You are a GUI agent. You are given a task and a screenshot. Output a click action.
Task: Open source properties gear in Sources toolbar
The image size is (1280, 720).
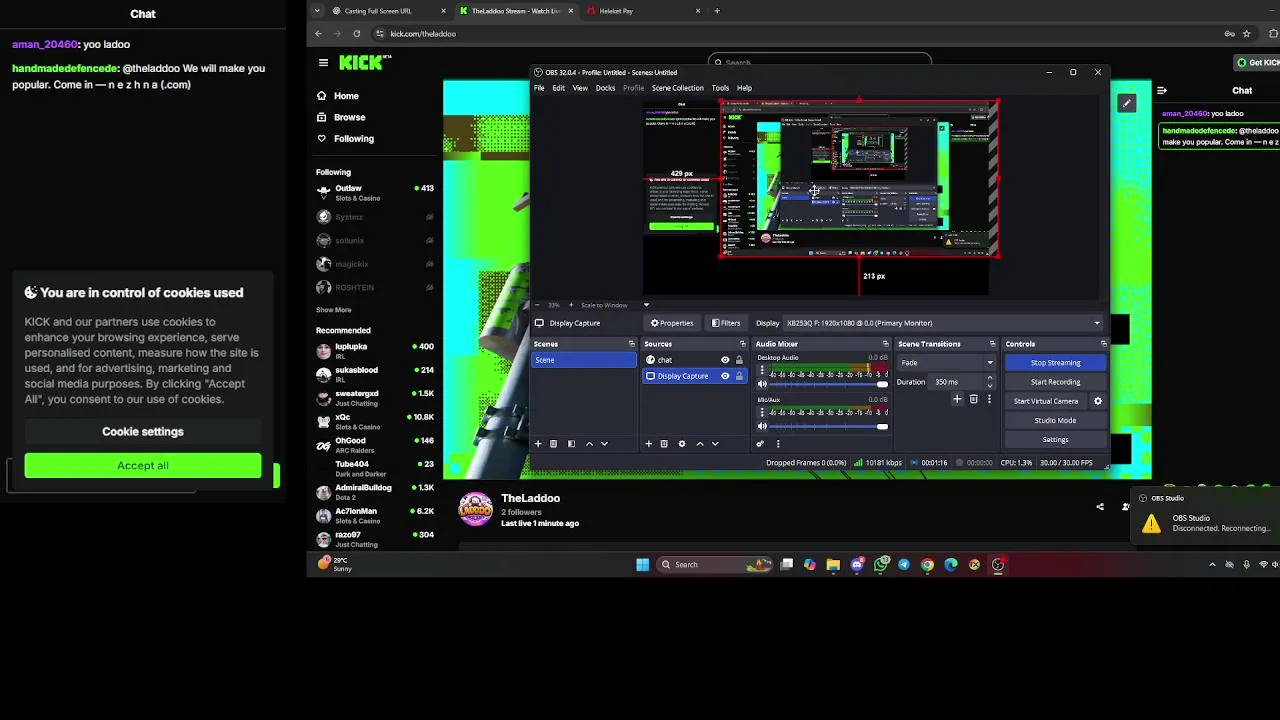[682, 444]
